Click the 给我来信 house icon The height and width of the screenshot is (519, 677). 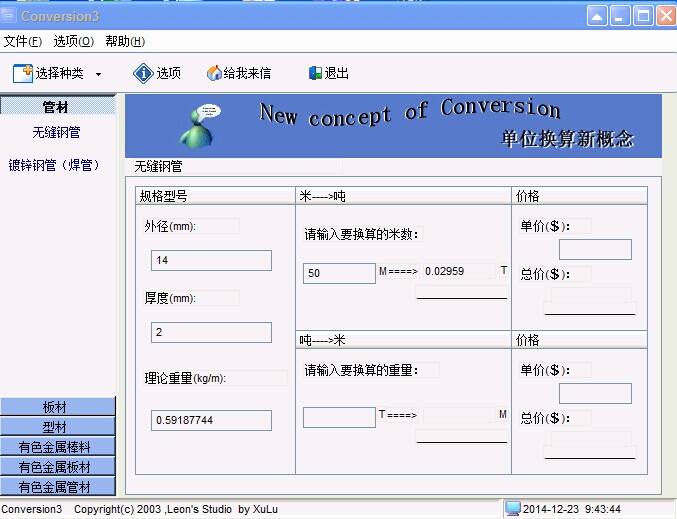point(214,73)
